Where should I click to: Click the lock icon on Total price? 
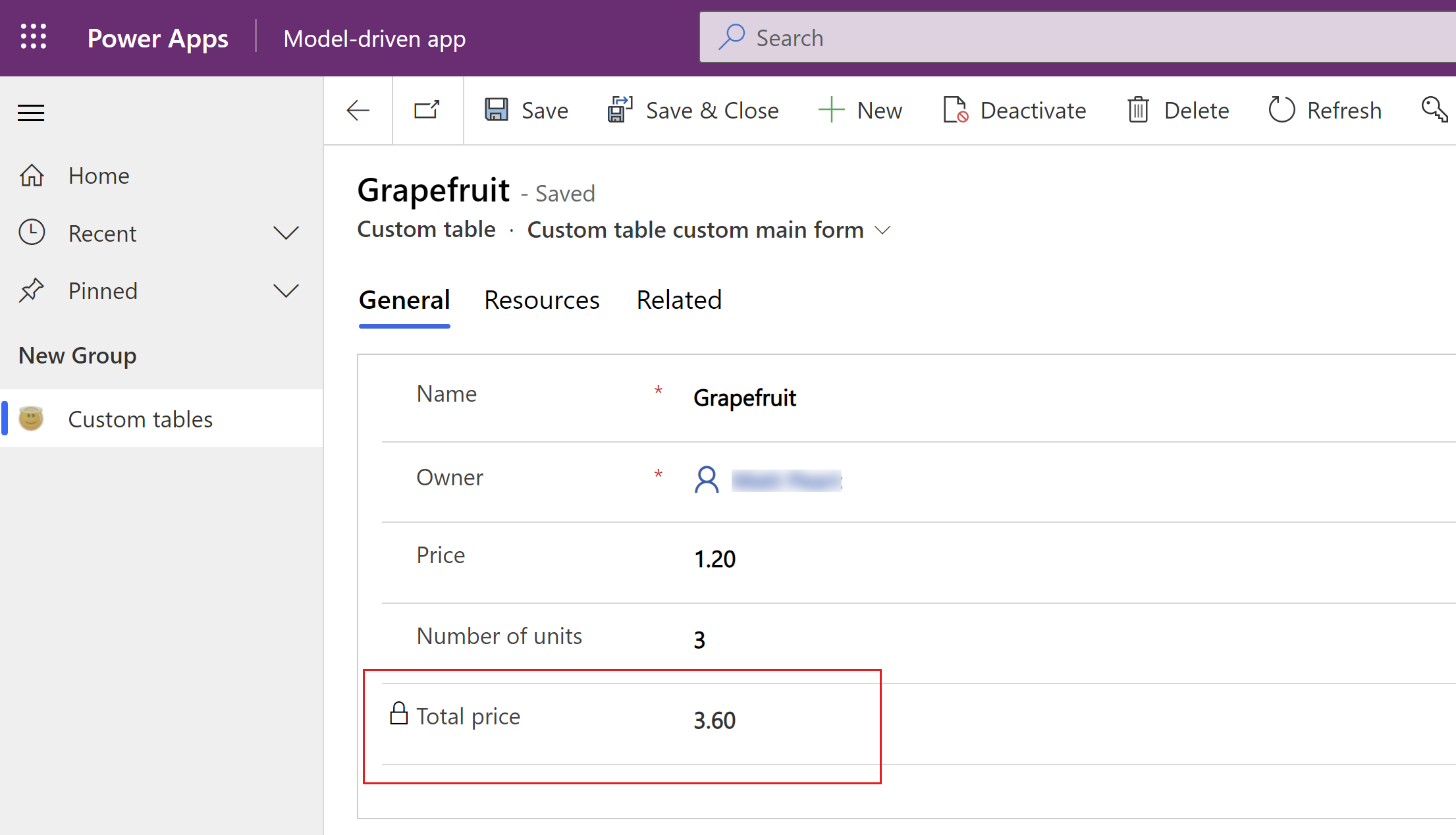[x=398, y=714]
